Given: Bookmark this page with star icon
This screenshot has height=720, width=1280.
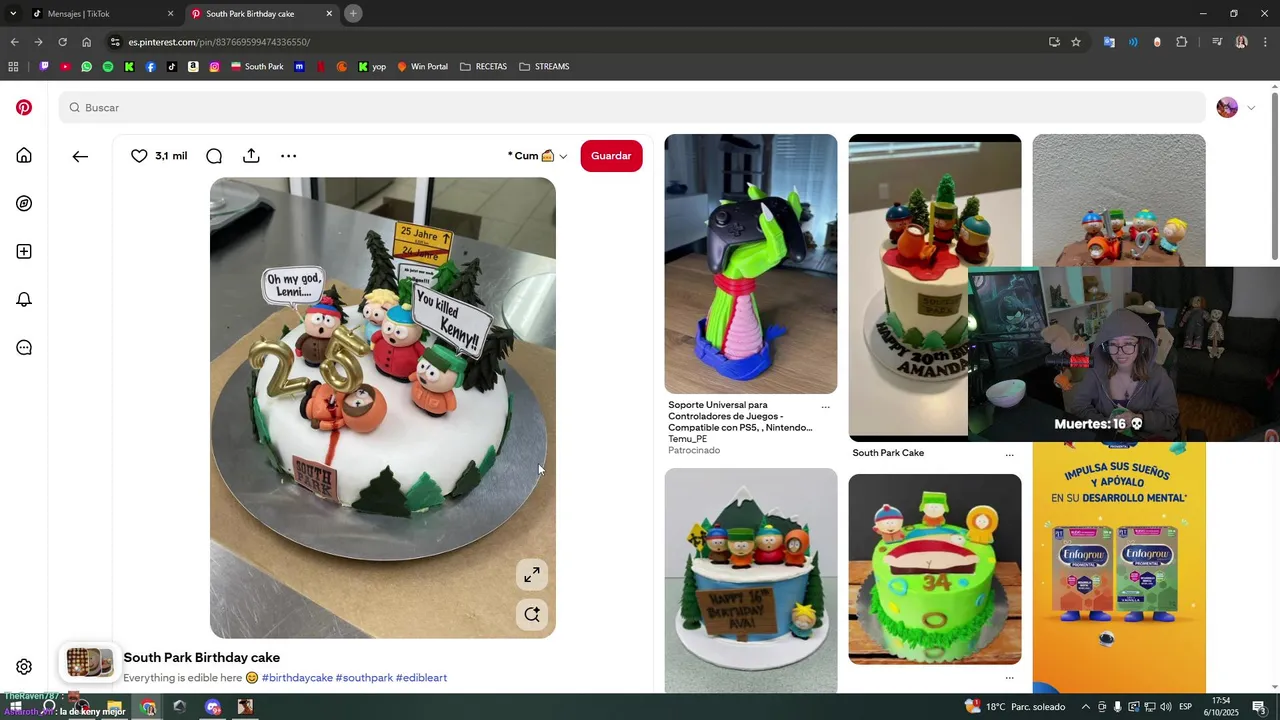Looking at the screenshot, I should click(1076, 42).
